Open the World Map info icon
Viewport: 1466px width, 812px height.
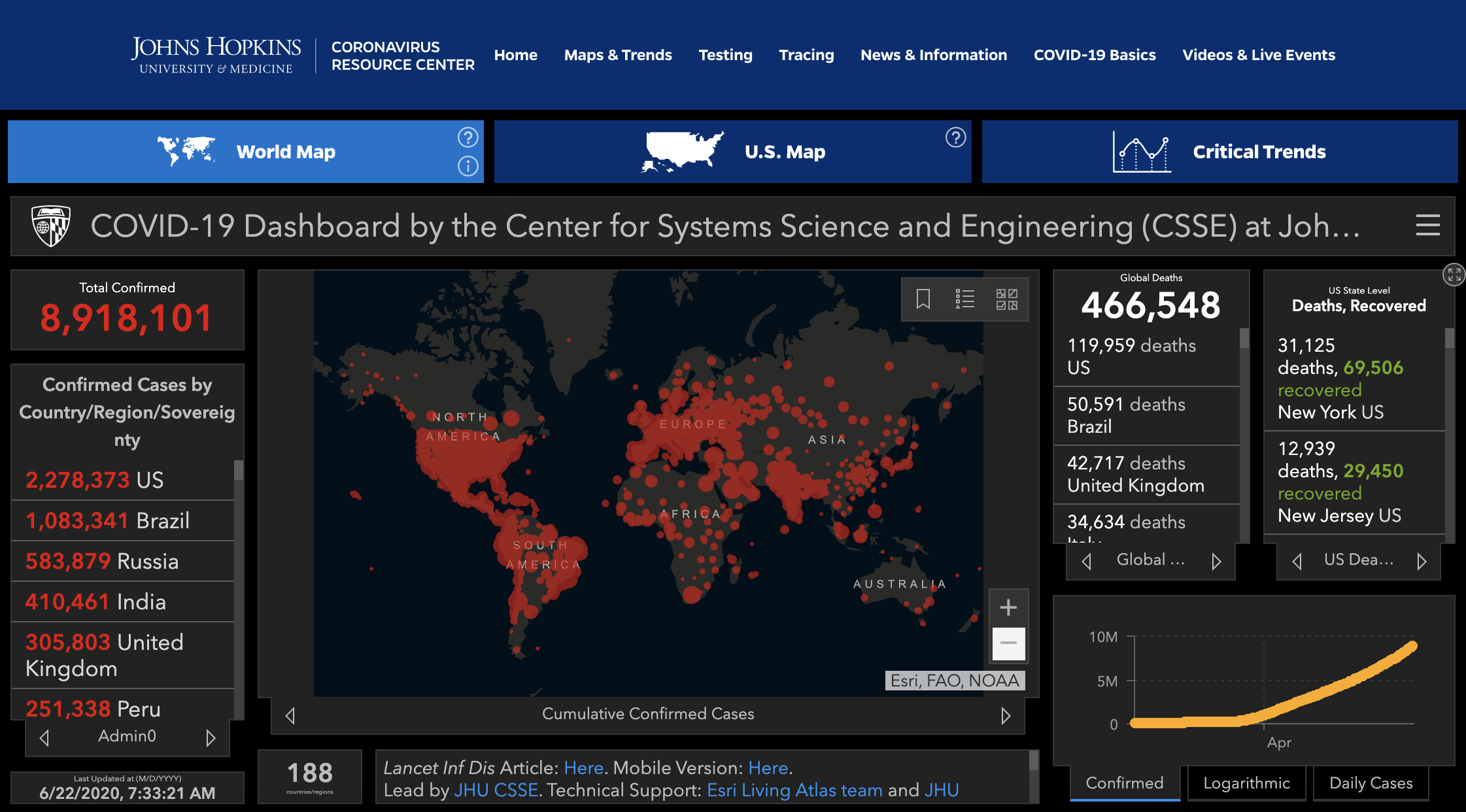point(468,166)
